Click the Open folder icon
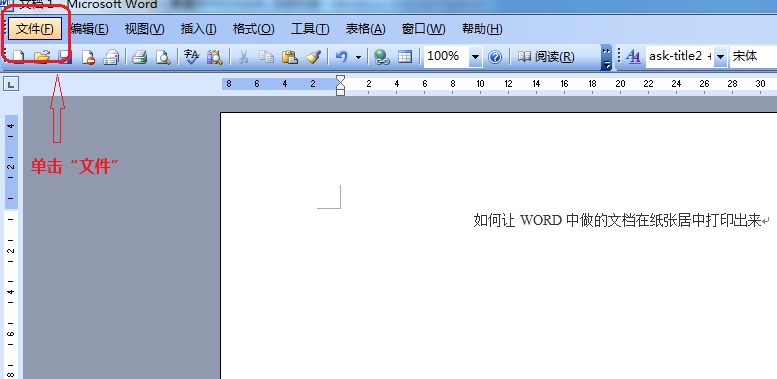 tap(42, 57)
